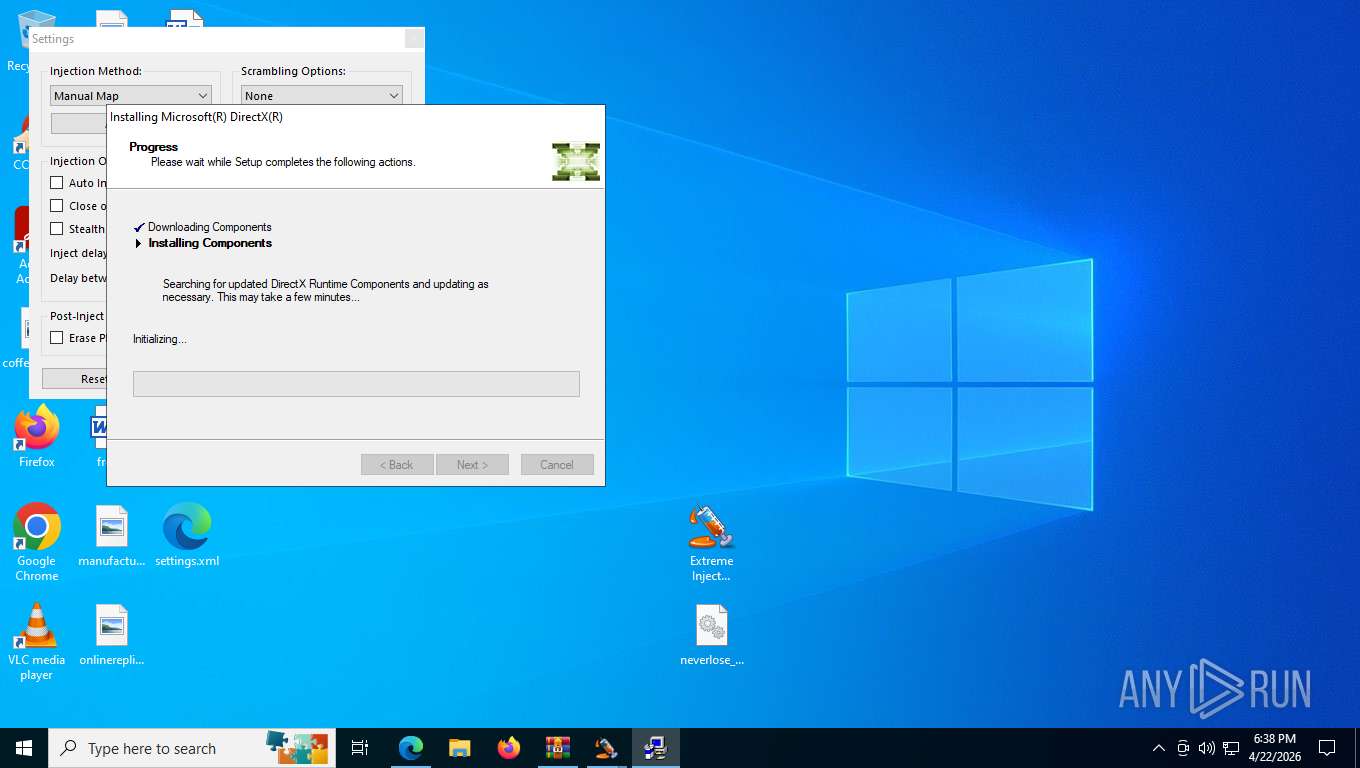Select settings.xml desktop file
1360x768 pixels.
pyautogui.click(x=187, y=536)
